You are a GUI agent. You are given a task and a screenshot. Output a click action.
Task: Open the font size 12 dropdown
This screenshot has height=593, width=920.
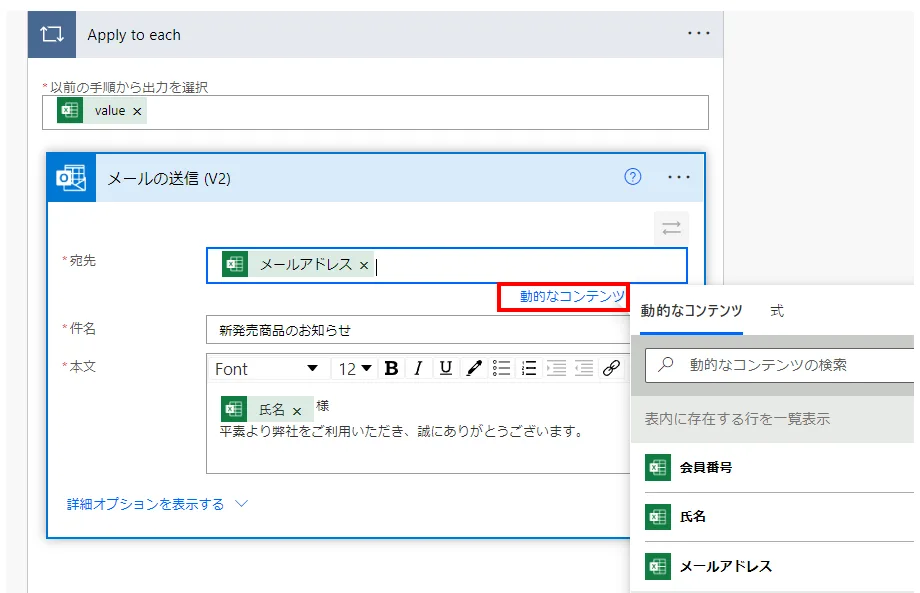point(354,369)
